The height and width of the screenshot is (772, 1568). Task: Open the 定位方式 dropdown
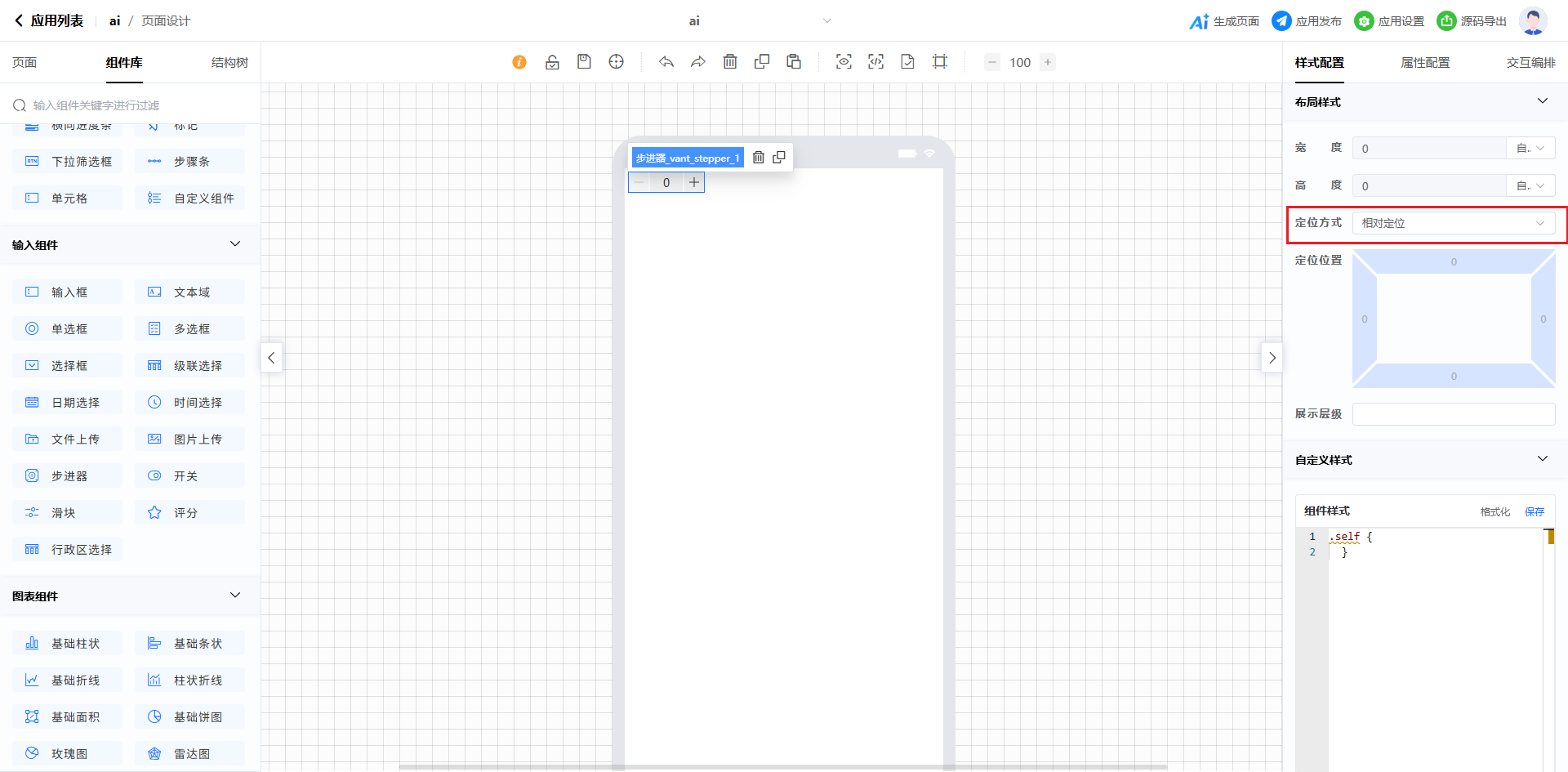tap(1453, 223)
